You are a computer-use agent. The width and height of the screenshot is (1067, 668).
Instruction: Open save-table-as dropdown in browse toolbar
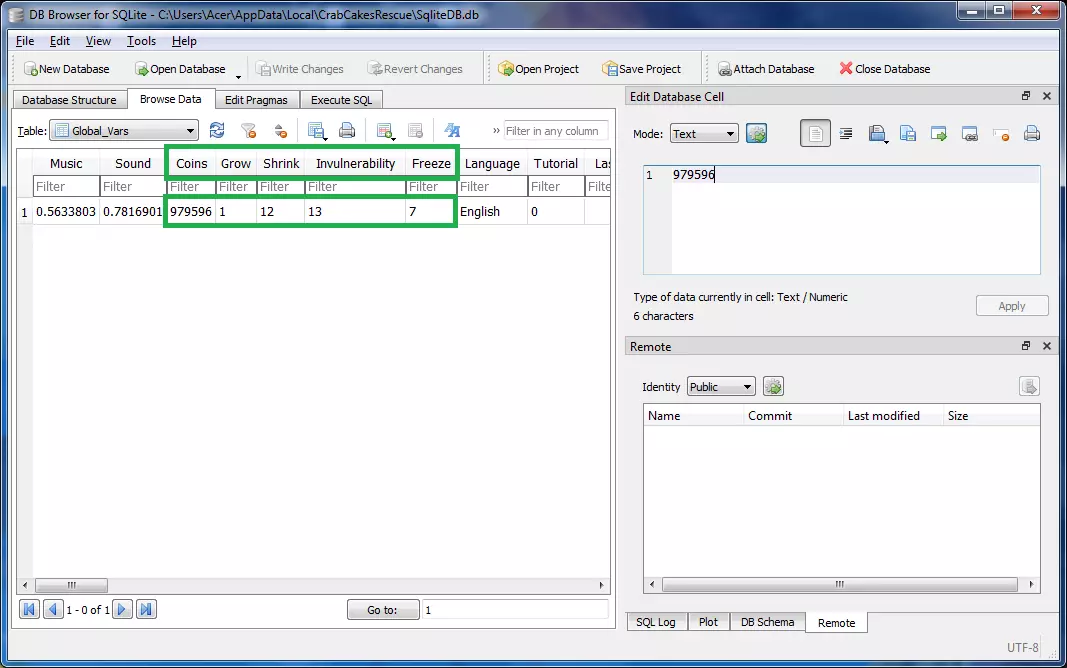click(316, 131)
